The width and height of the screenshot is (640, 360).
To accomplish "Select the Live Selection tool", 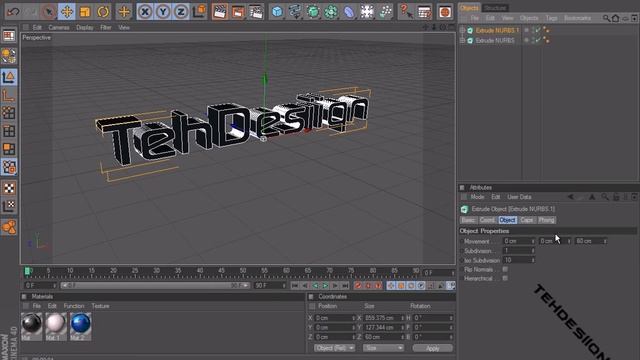I will click(48, 12).
